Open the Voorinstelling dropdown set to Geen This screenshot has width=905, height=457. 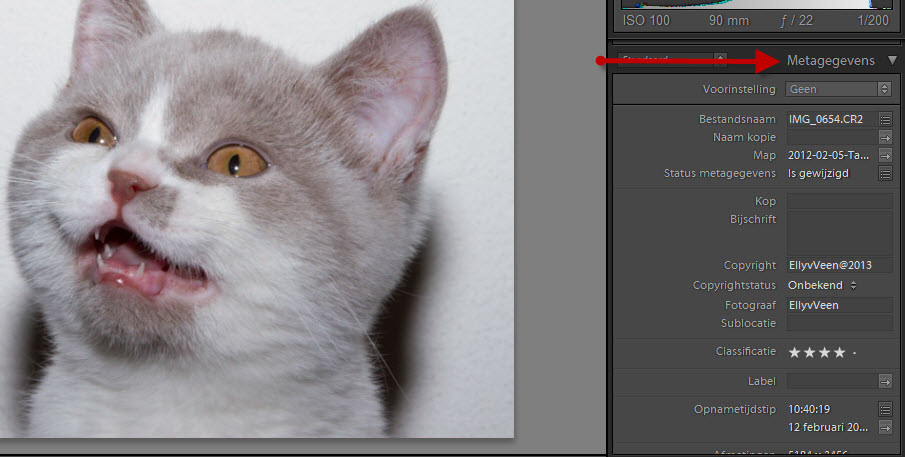(839, 89)
